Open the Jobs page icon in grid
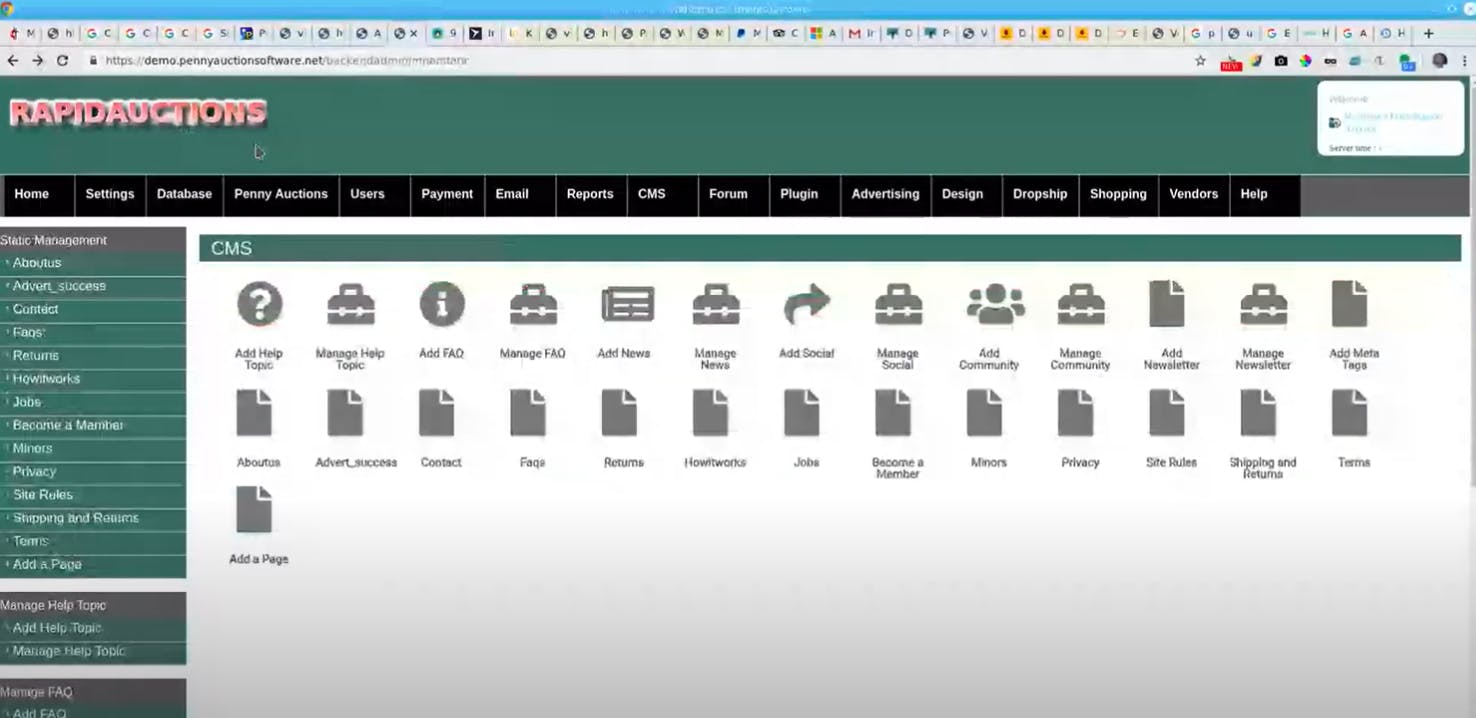This screenshot has width=1476, height=718. click(802, 413)
